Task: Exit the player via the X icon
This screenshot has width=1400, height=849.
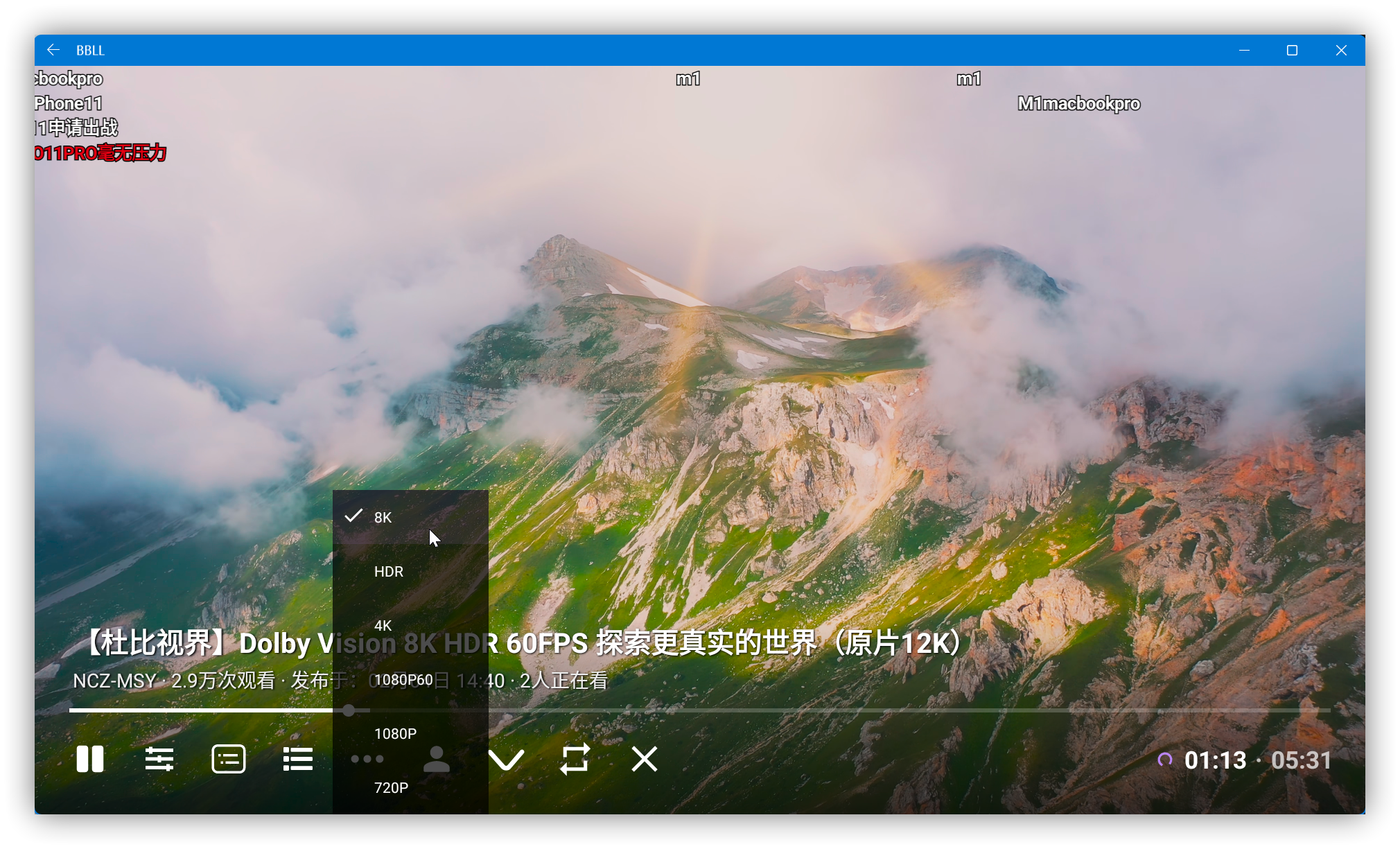Action: (644, 759)
